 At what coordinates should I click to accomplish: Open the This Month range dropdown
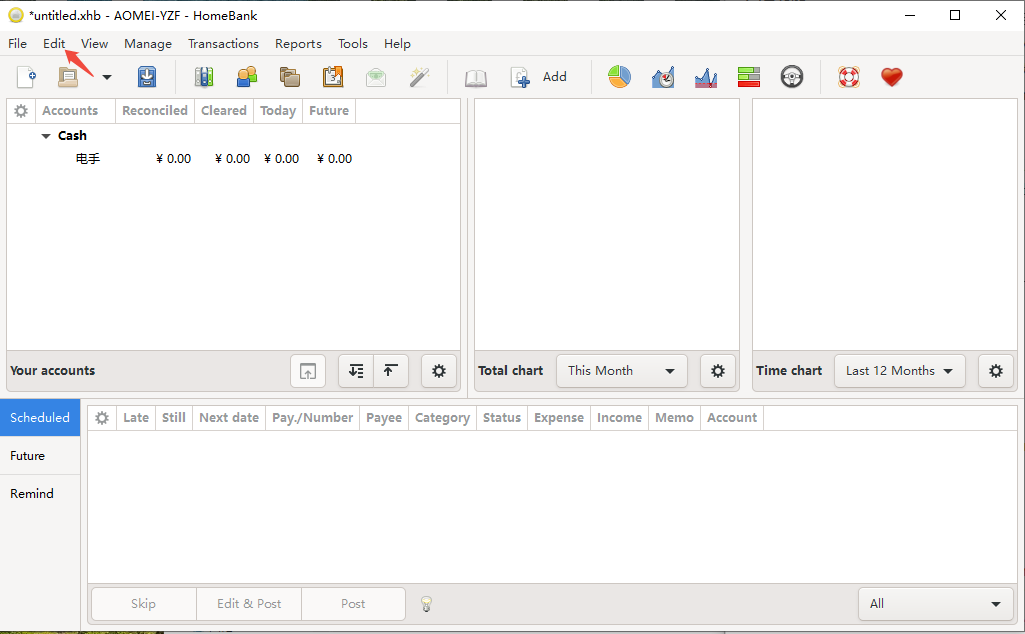621,371
